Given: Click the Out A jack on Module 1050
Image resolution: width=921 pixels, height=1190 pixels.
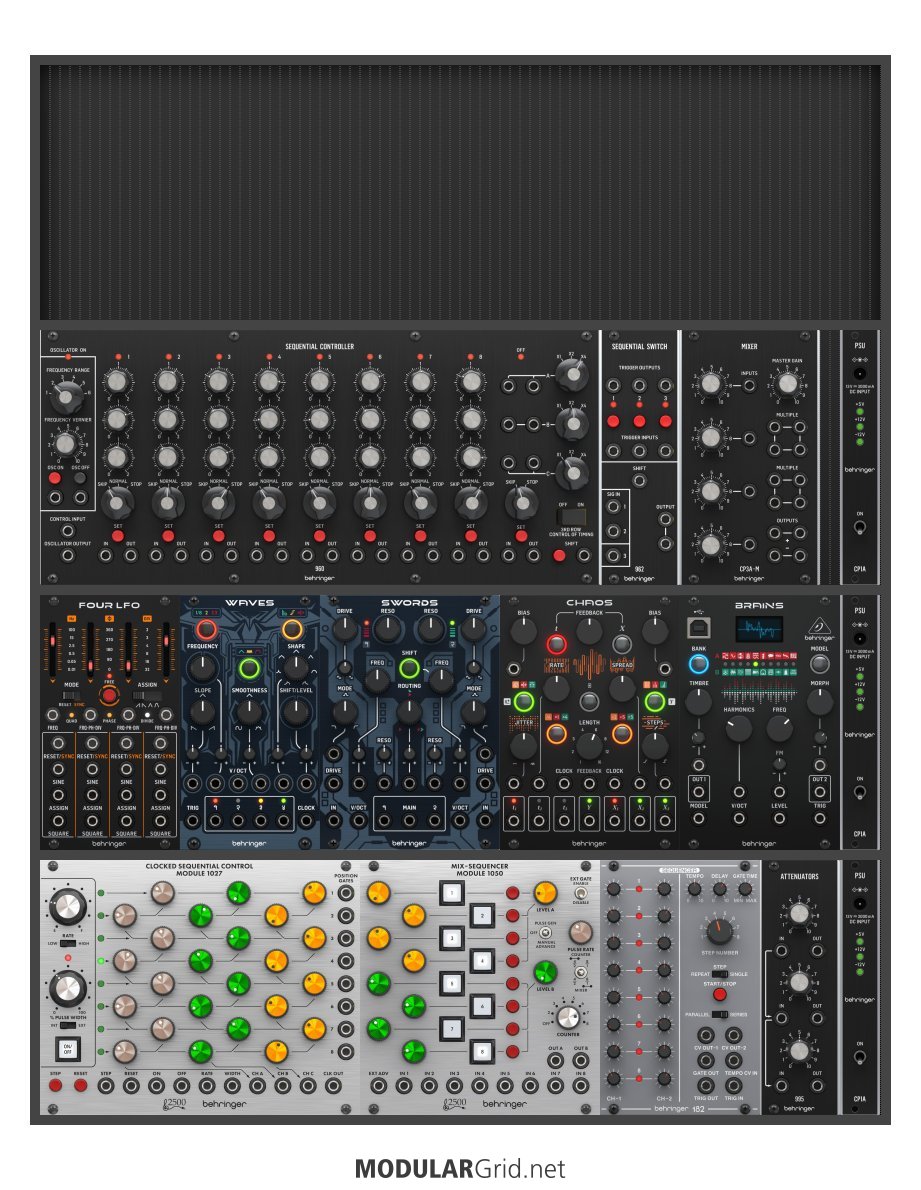Looking at the screenshot, I should [555, 1061].
